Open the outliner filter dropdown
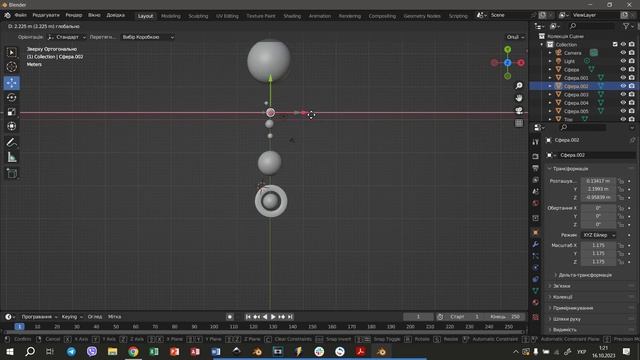 pyautogui.click(x=628, y=26)
